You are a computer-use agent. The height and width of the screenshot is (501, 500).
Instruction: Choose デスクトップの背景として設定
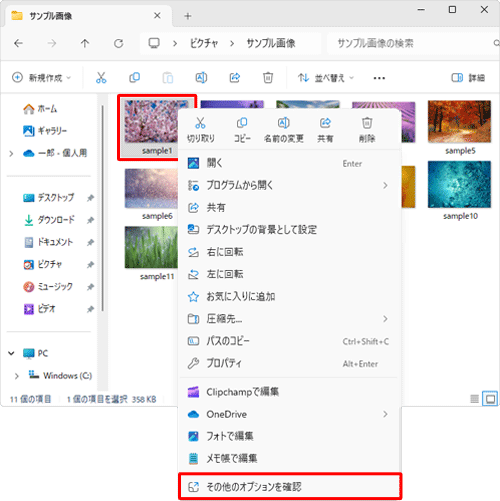290,230
